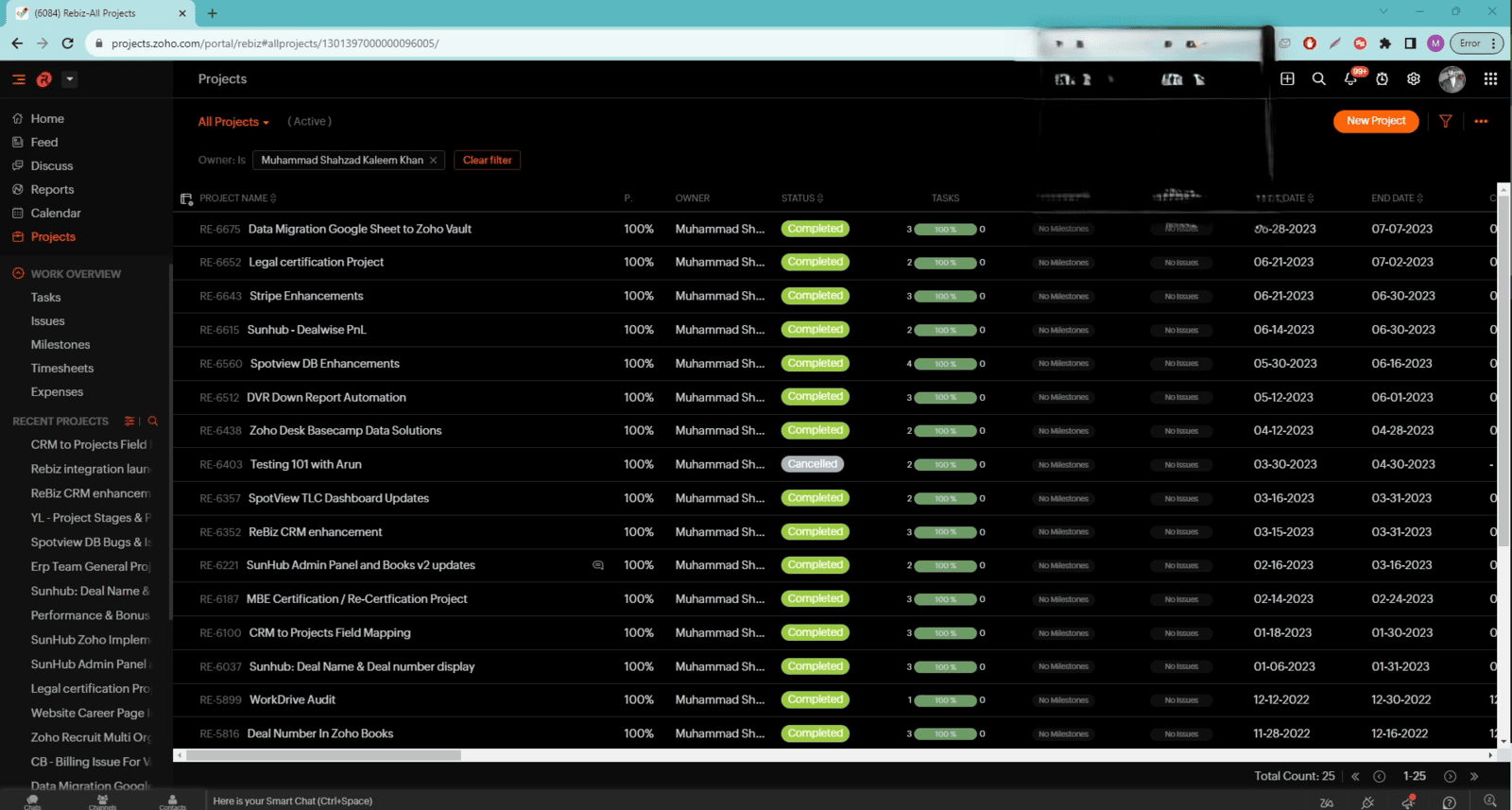The image size is (1512, 810).
Task: Click the announcements megaphone icon in bottom bar
Action: [x=1408, y=801]
